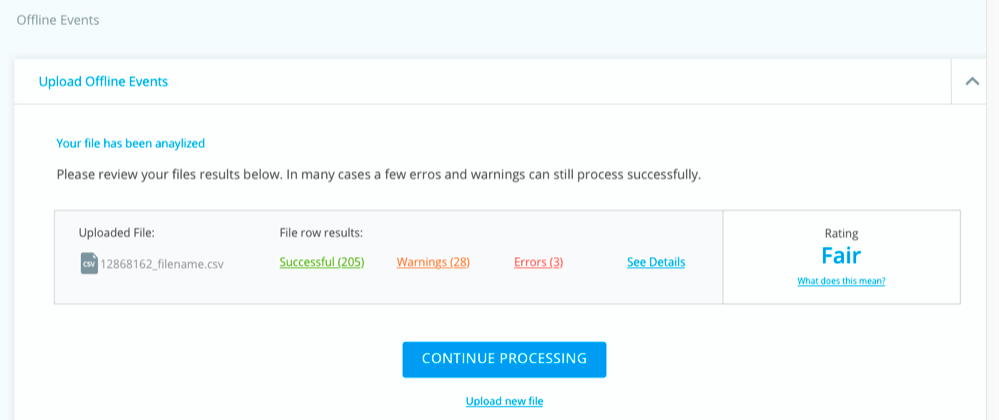Click the Rating label above Fair
Image resolution: width=999 pixels, height=420 pixels.
pyautogui.click(x=841, y=233)
